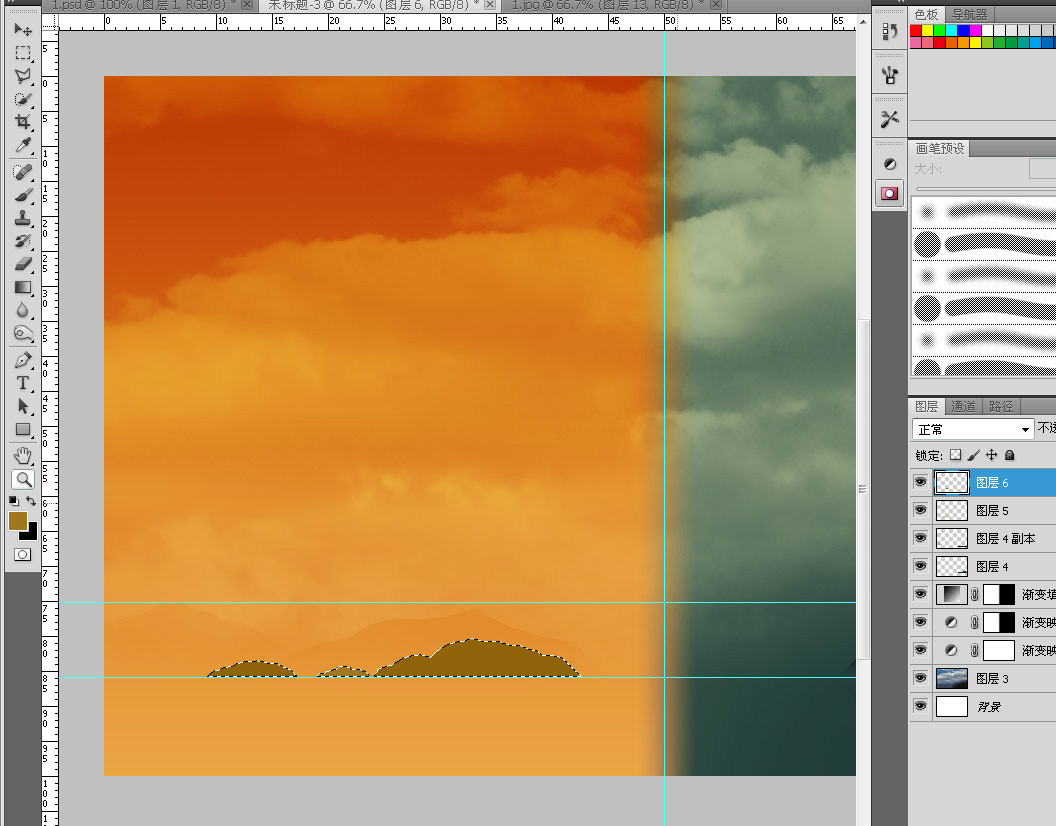Toggle lock image pixels
The height and width of the screenshot is (826, 1056).
point(973,455)
